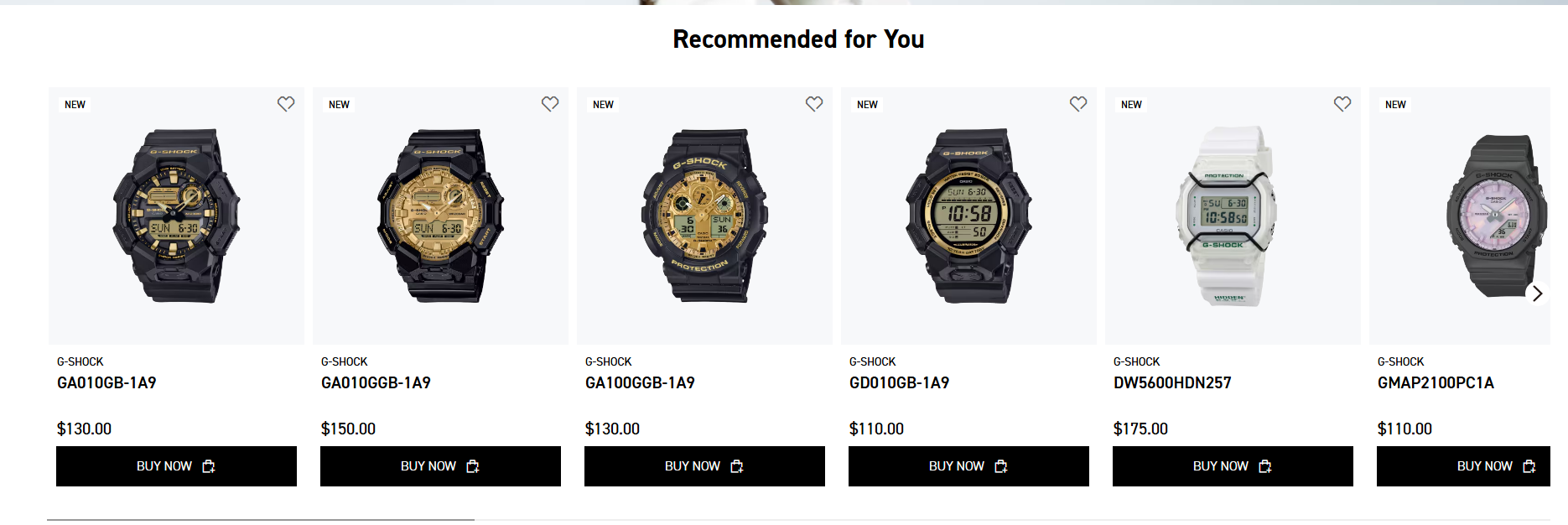This screenshot has width=1568, height=525.
Task: Favorite the GA100GGB-1A9 watch with heart icon
Action: tap(814, 104)
